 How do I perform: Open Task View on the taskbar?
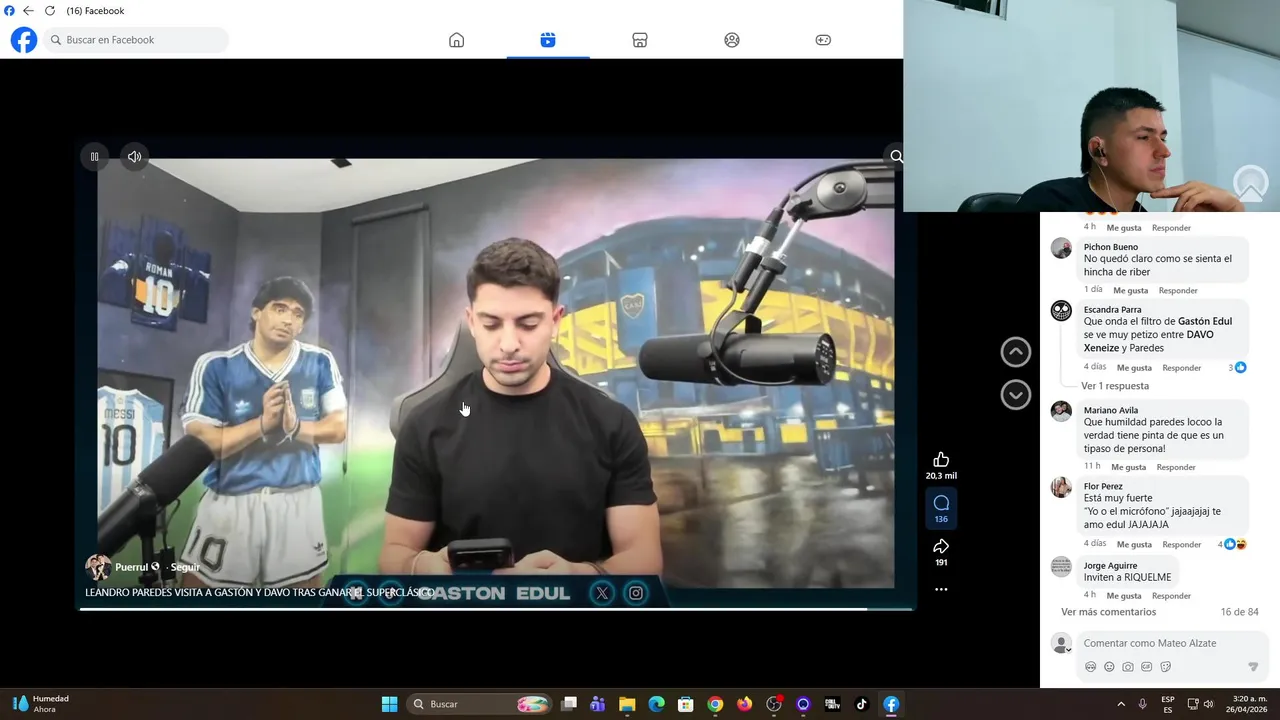(x=569, y=704)
